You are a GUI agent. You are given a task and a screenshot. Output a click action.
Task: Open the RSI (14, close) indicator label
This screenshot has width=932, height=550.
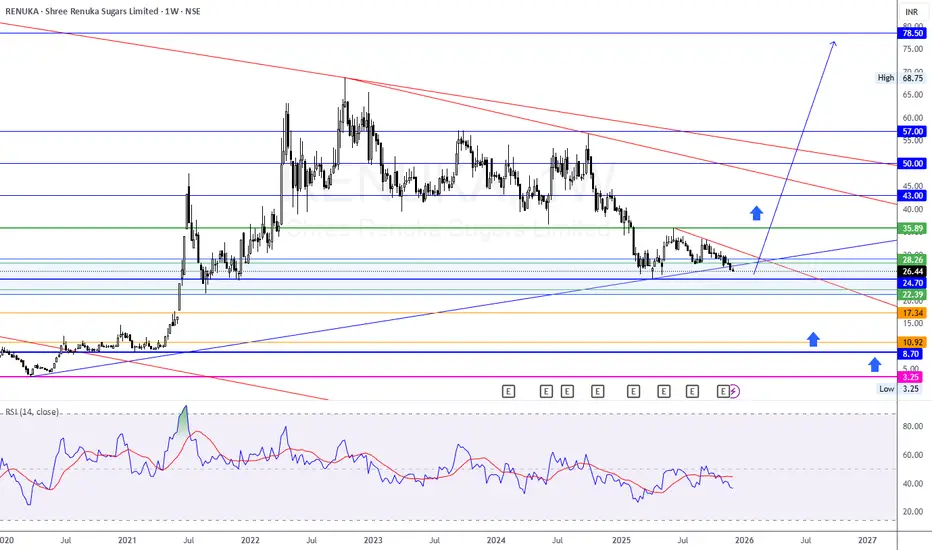tap(33, 411)
